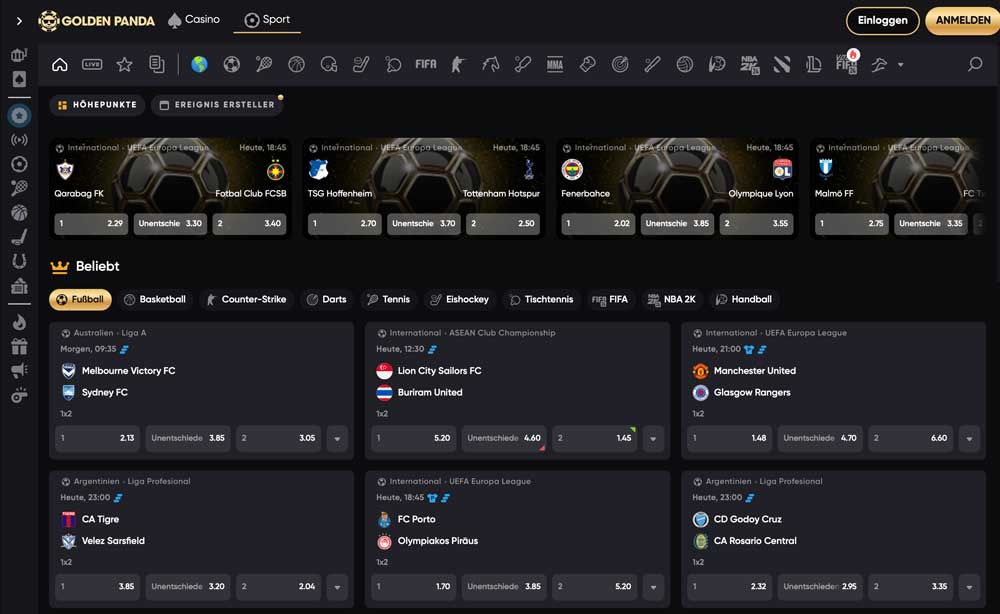Image resolution: width=1000 pixels, height=614 pixels.
Task: Bet Unentschieden 3.85 on Fenerbahce vs Lyon
Action: 677,224
